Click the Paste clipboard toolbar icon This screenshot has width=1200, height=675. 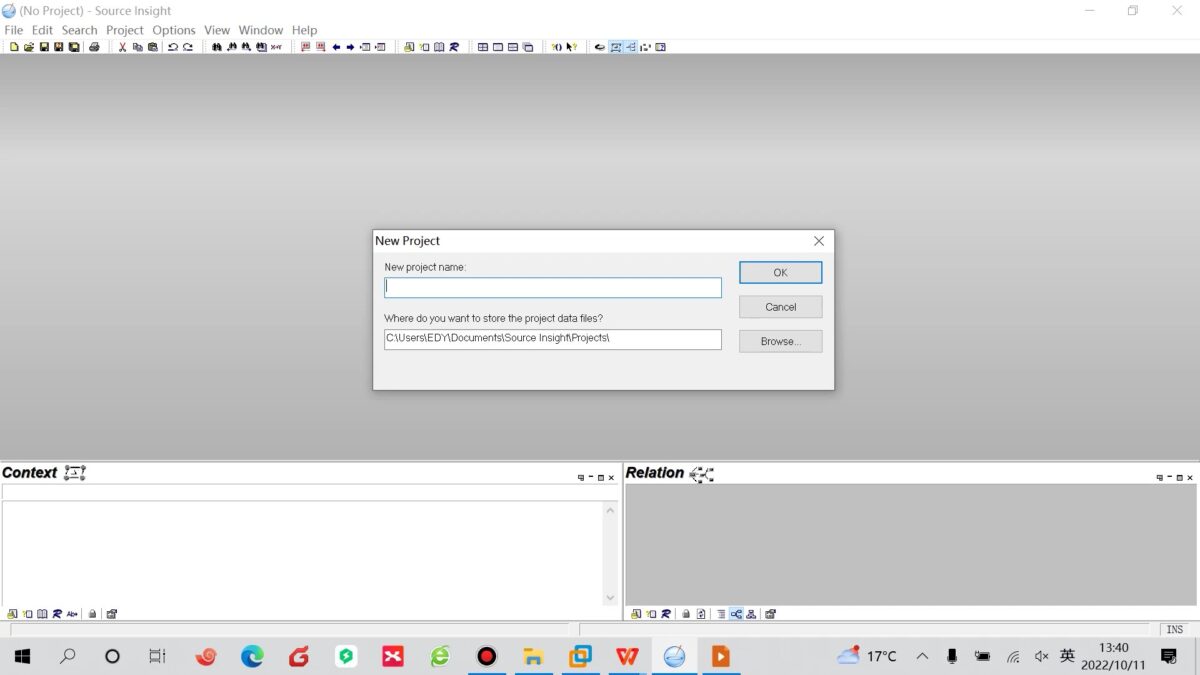pos(152,47)
